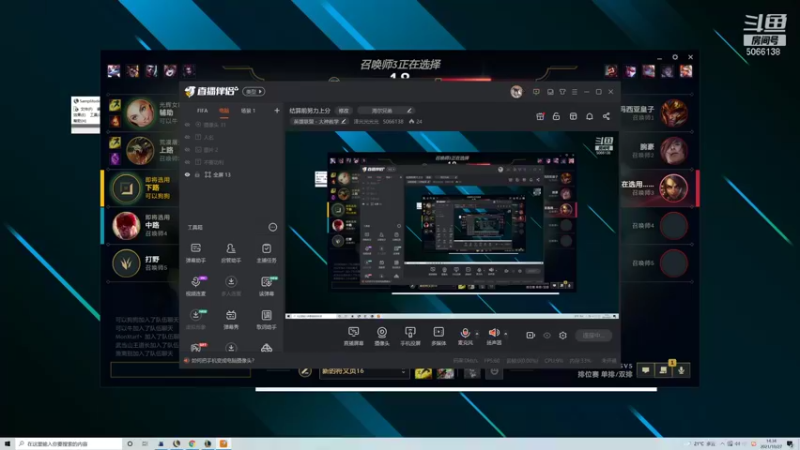Click the 修改 button beside the stream title

point(344,110)
